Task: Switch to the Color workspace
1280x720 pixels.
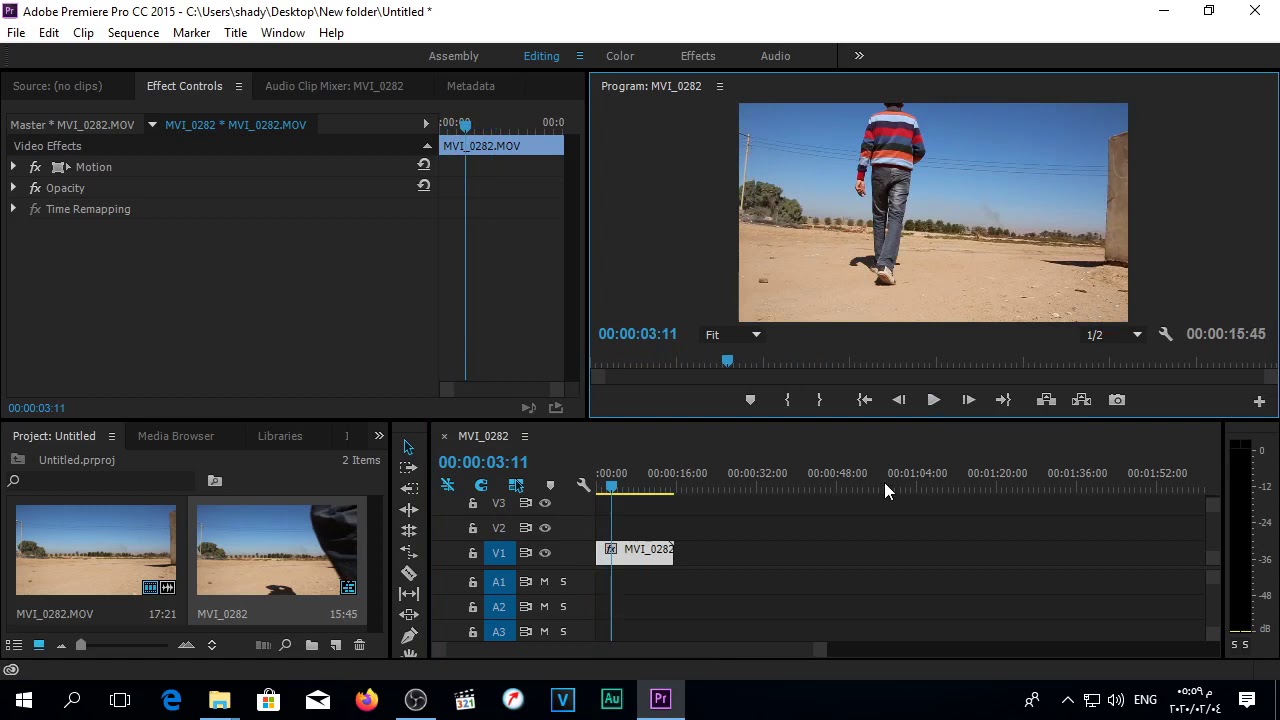Action: (620, 56)
